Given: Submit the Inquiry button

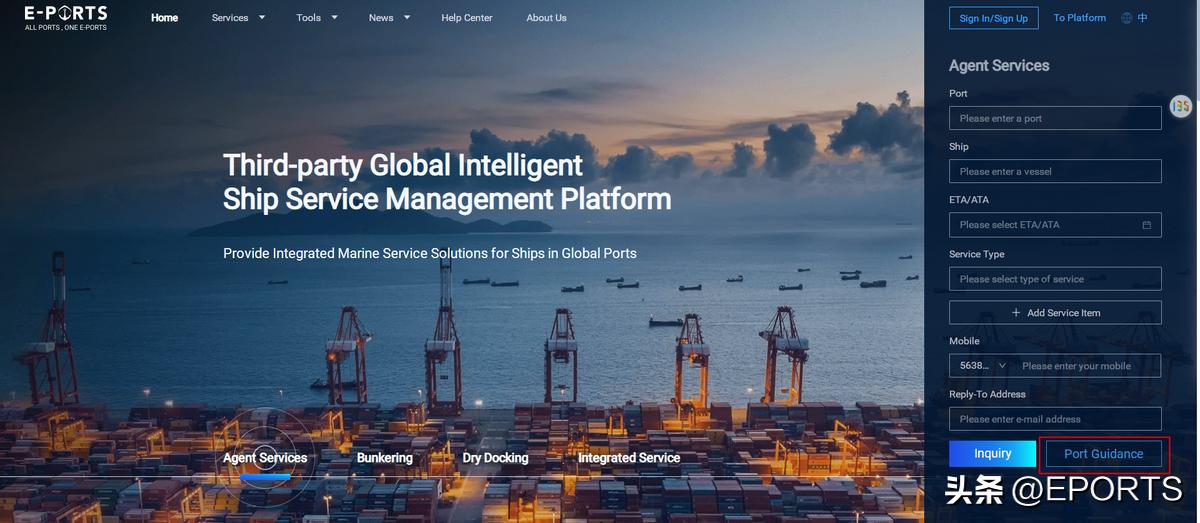Looking at the screenshot, I should coord(993,454).
